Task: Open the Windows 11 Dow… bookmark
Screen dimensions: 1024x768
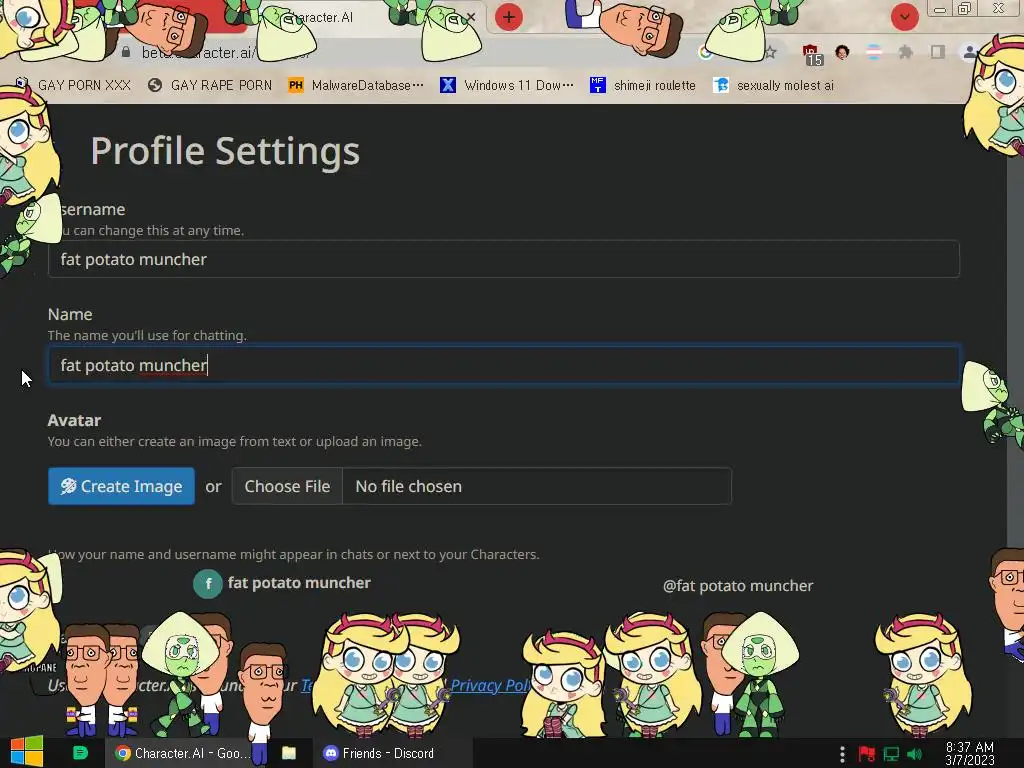Action: [507, 86]
